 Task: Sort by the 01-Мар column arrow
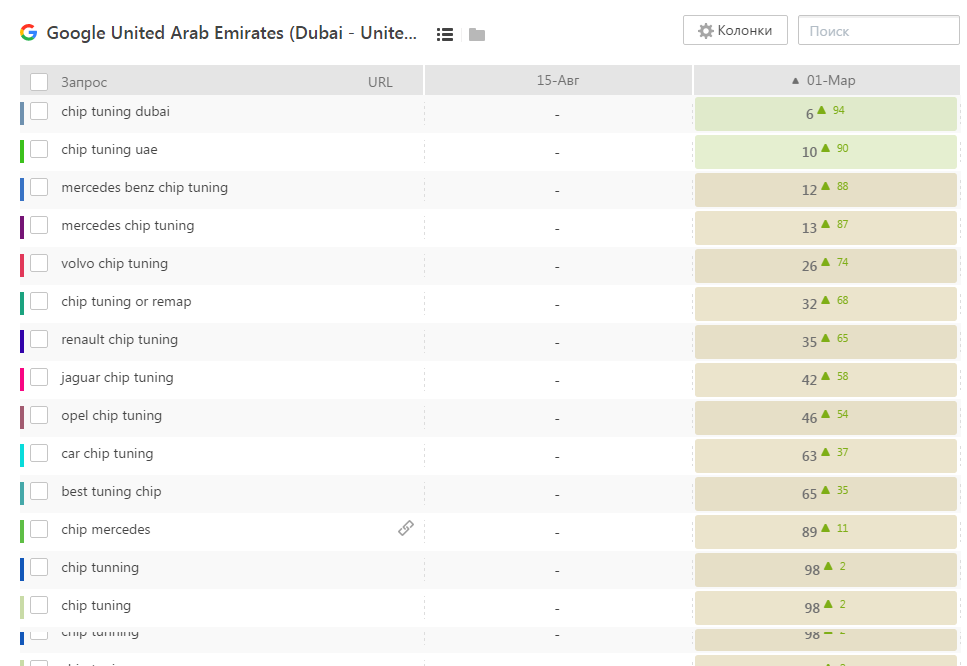(796, 81)
